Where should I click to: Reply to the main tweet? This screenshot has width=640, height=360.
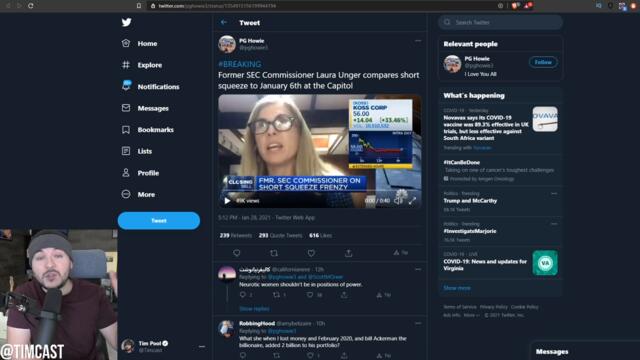pos(237,253)
